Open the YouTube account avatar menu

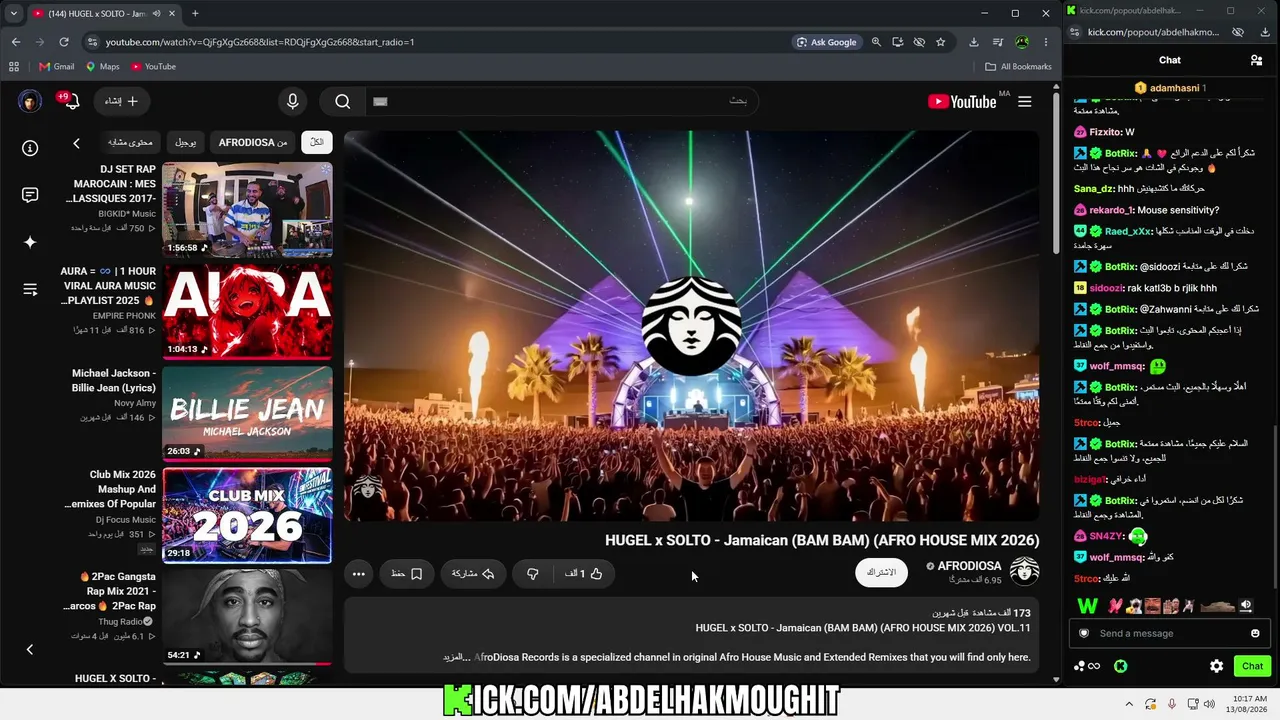(x=30, y=101)
